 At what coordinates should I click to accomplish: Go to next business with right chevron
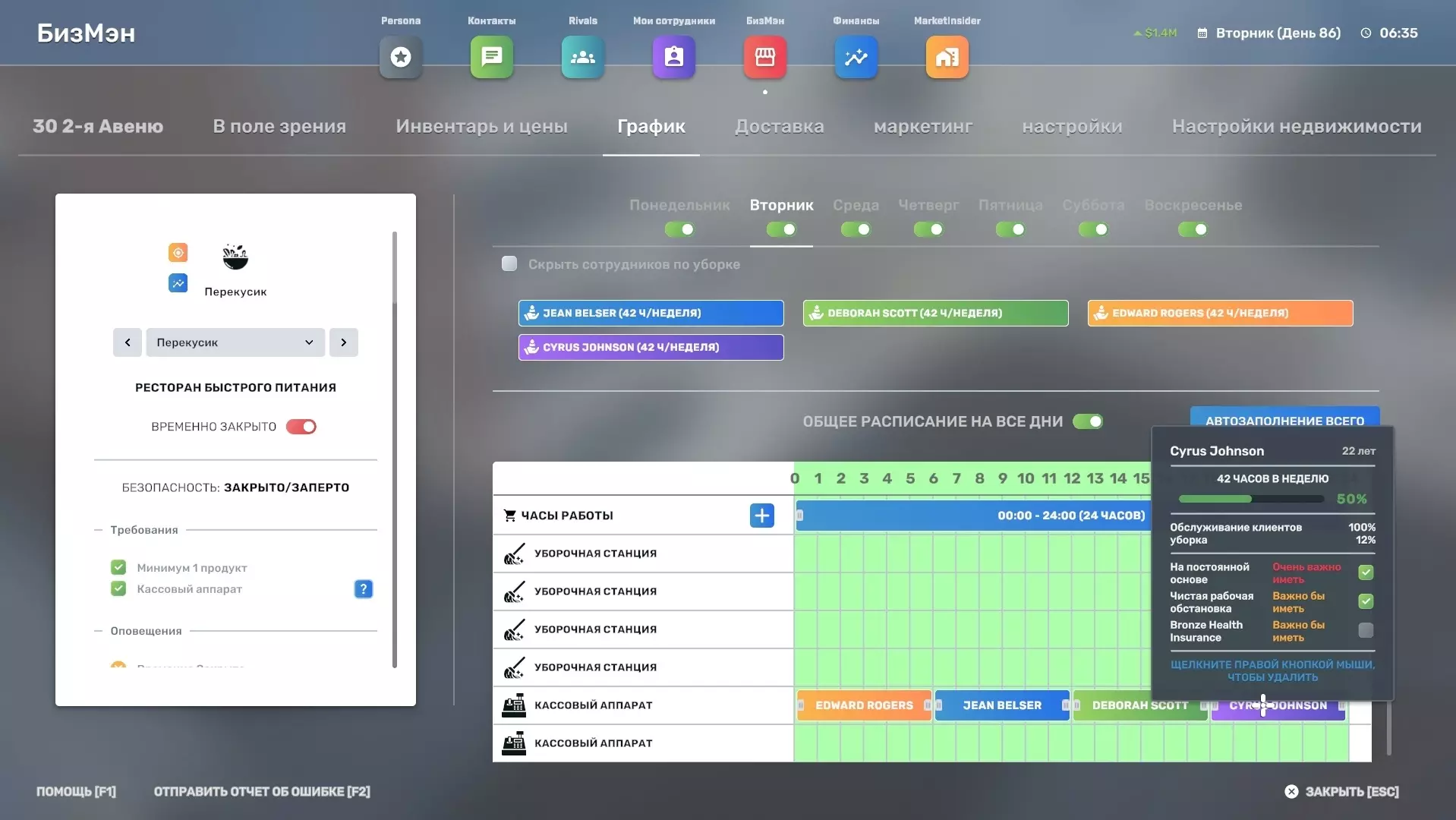point(344,342)
